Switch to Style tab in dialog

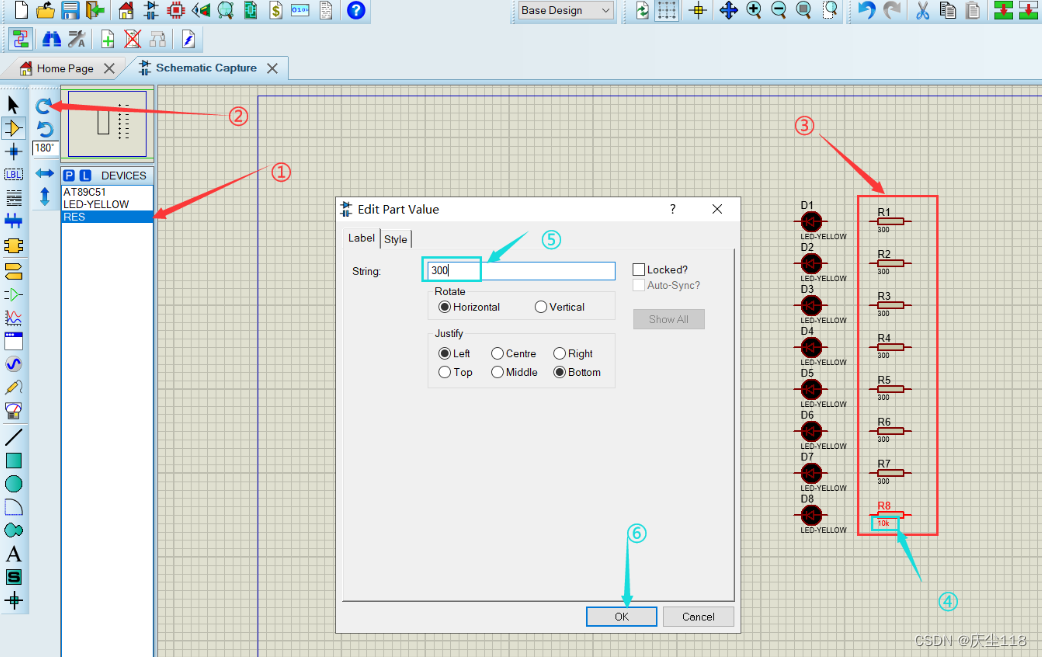395,239
